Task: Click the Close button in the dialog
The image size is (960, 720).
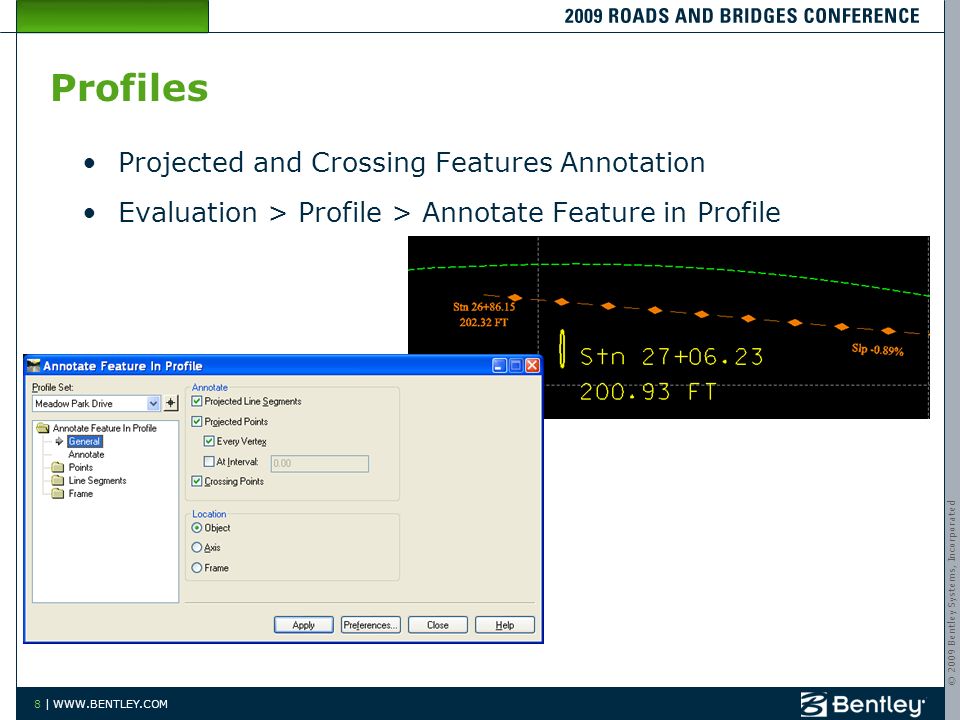Action: [x=438, y=624]
